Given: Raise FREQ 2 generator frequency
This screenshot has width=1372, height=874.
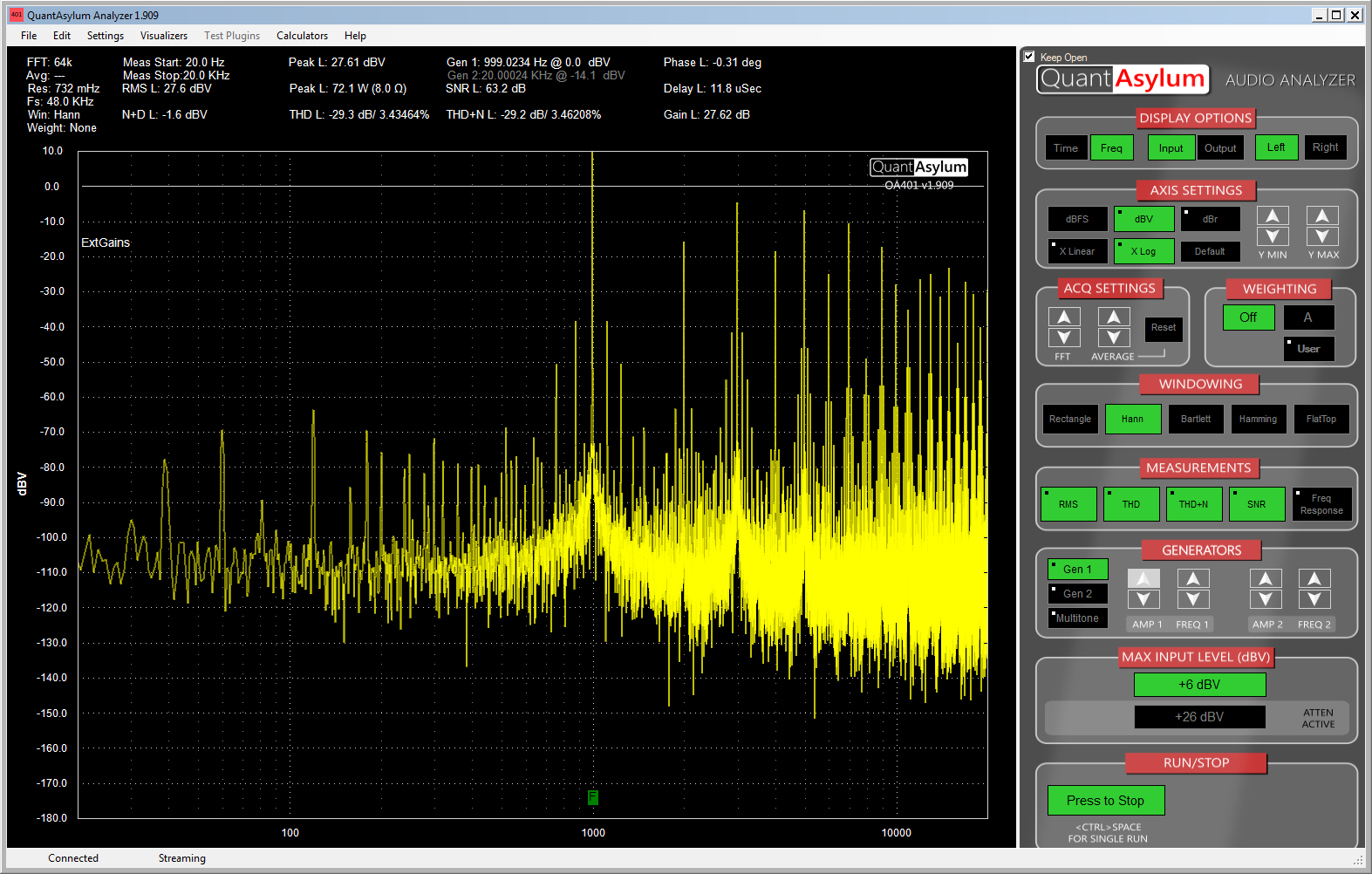Looking at the screenshot, I should click(x=1314, y=578).
